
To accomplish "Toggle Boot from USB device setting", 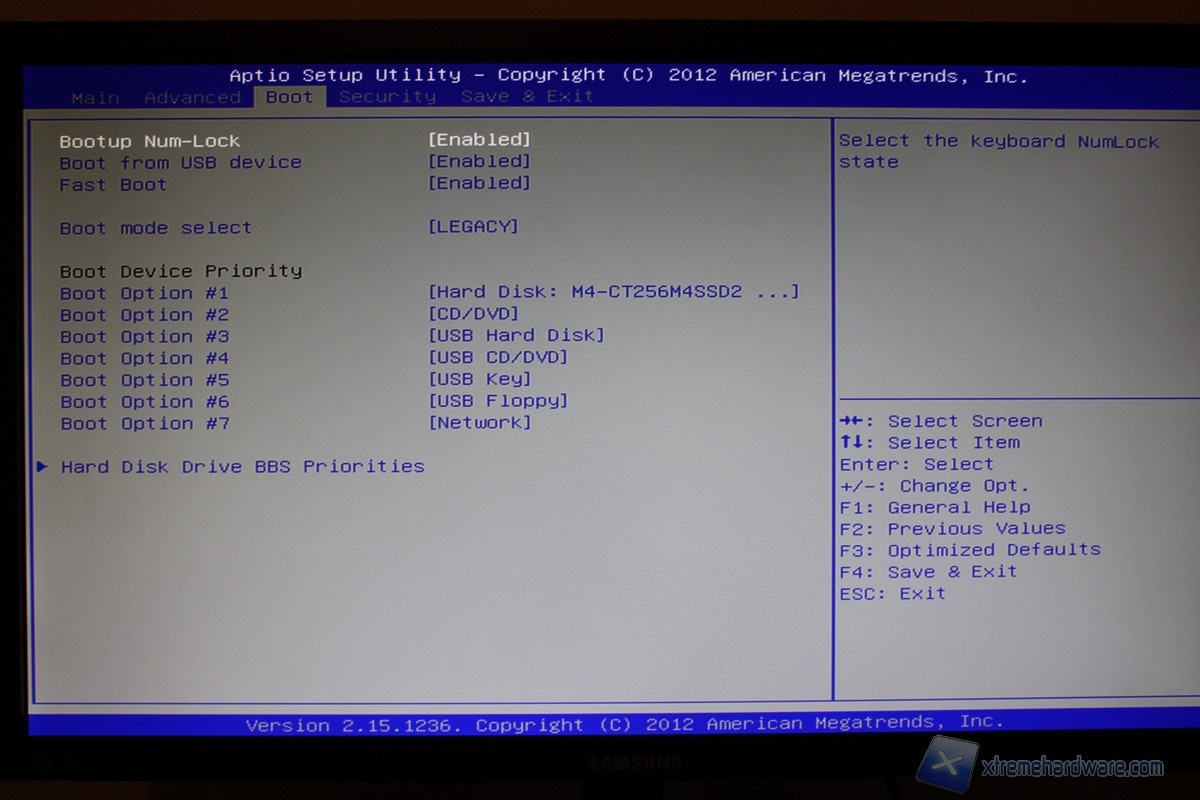I will (479, 162).
